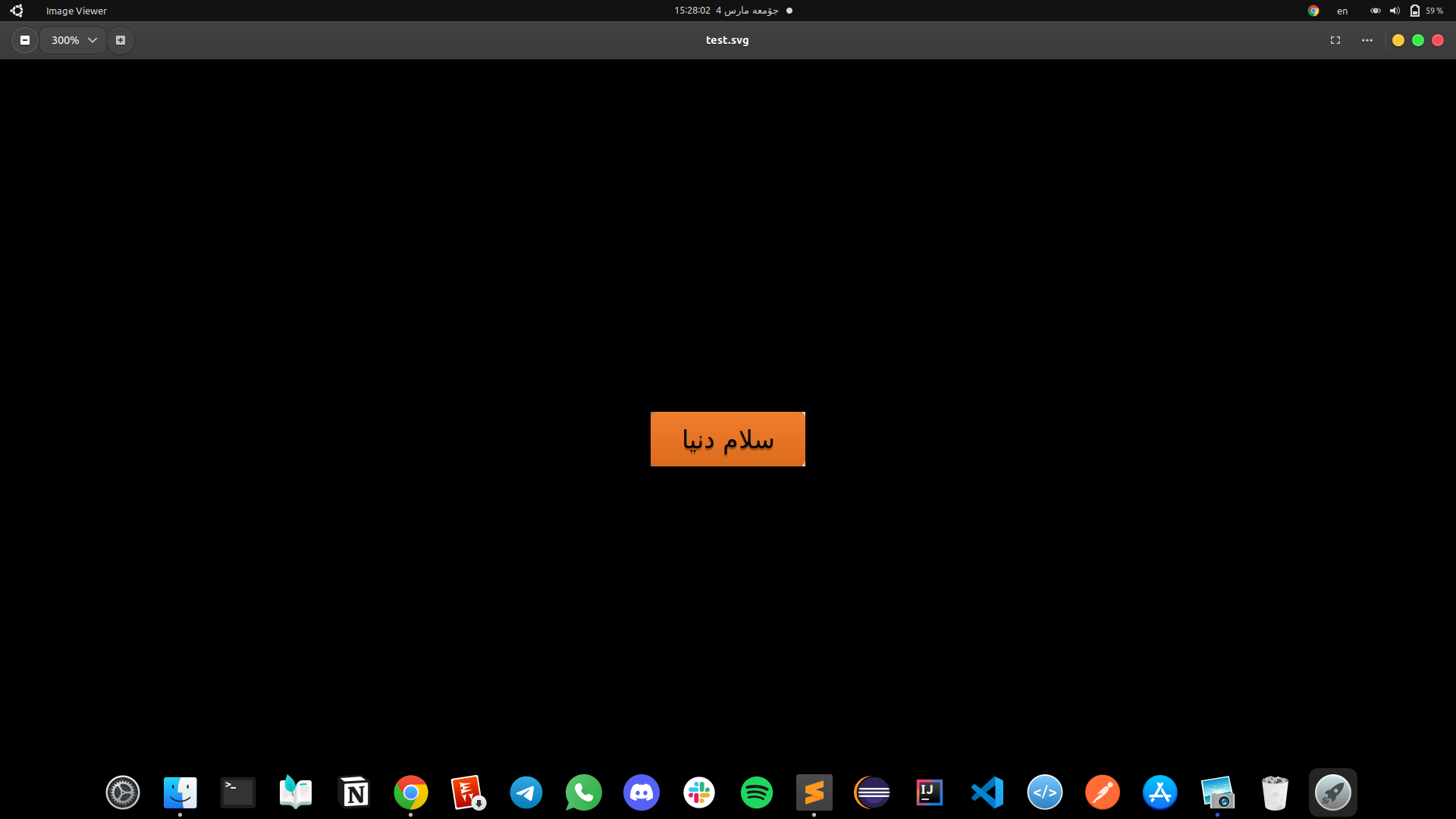
Task: Click the Activities logo in top-left corner
Action: [17, 11]
